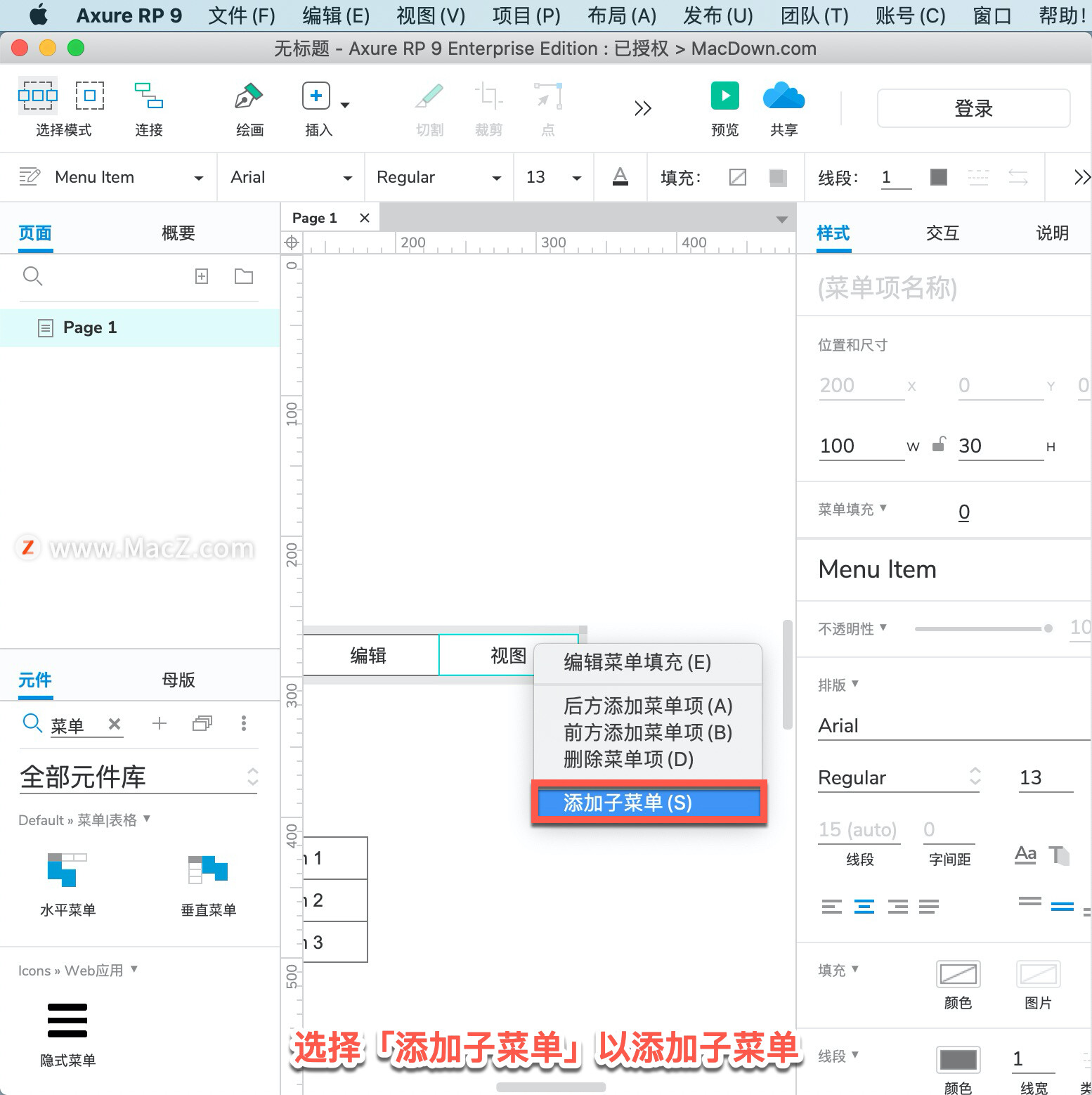Click the width field showing 100
The image size is (1092, 1095).
click(862, 446)
